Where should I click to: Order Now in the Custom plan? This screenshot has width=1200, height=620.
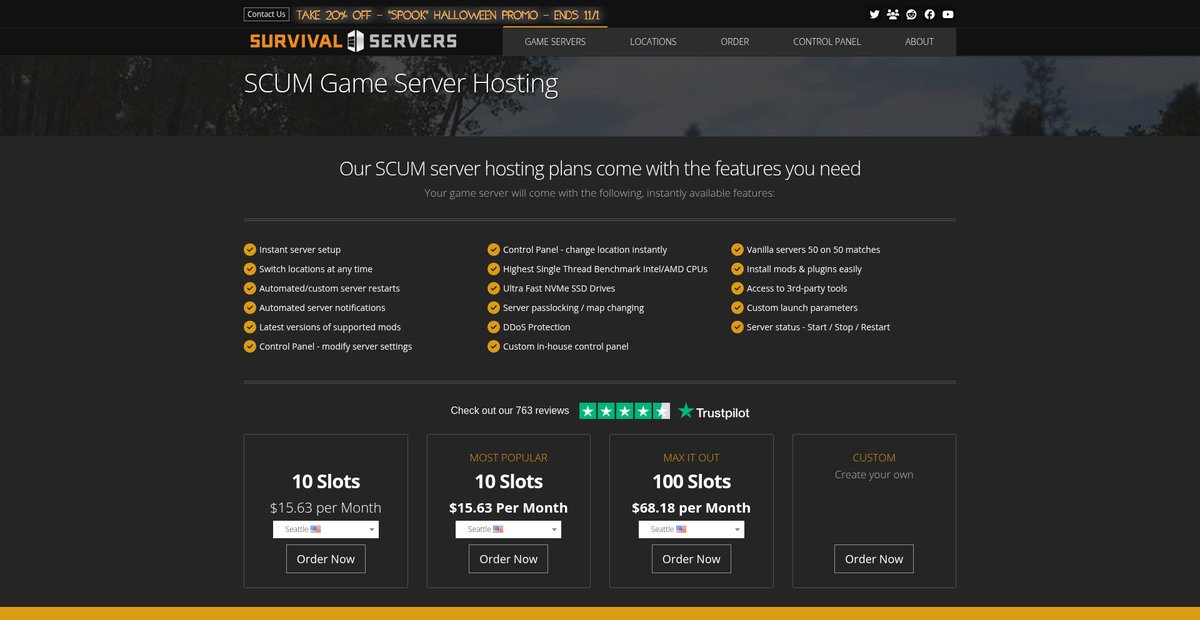tap(874, 559)
